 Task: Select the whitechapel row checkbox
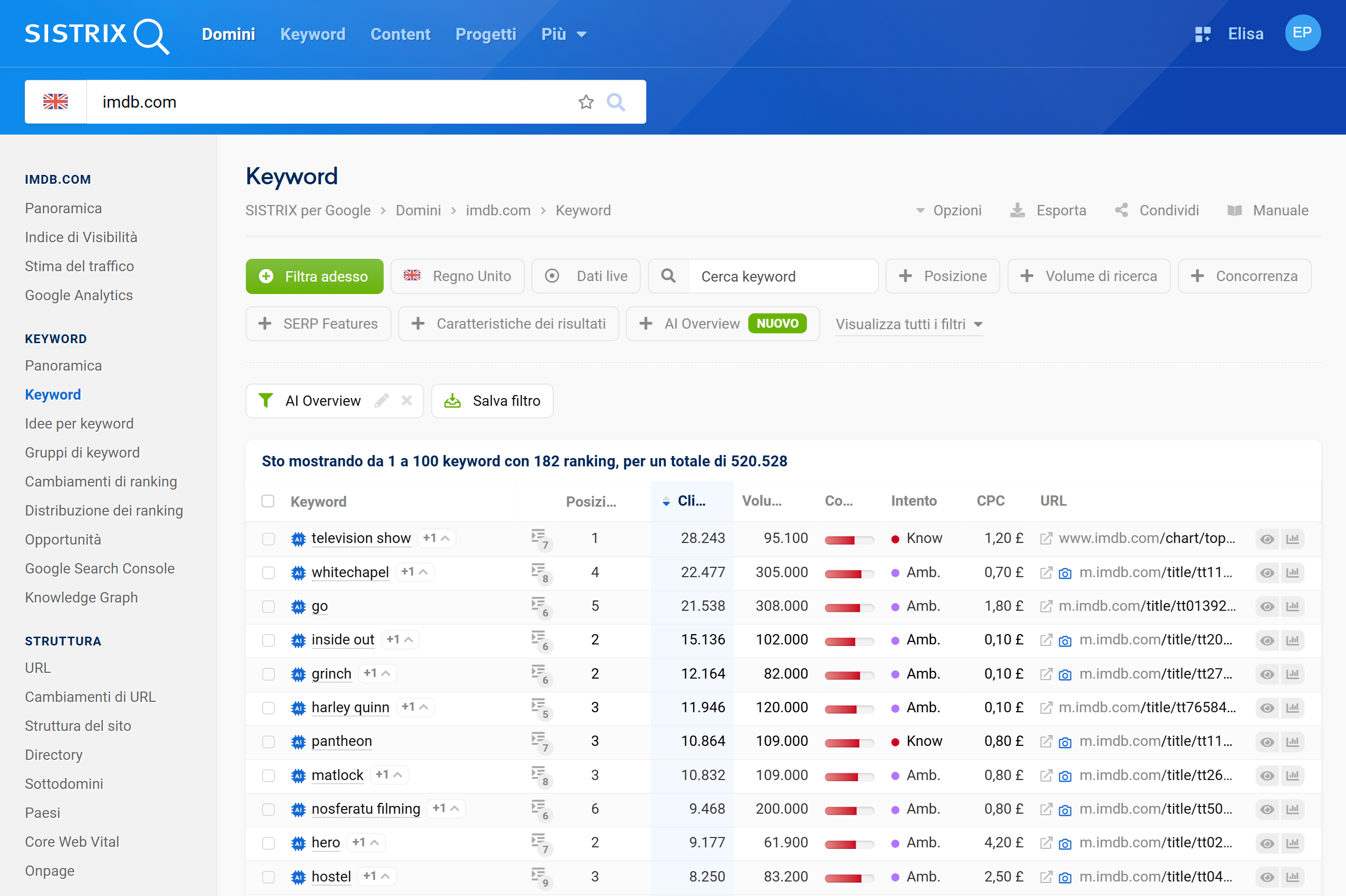[268, 572]
